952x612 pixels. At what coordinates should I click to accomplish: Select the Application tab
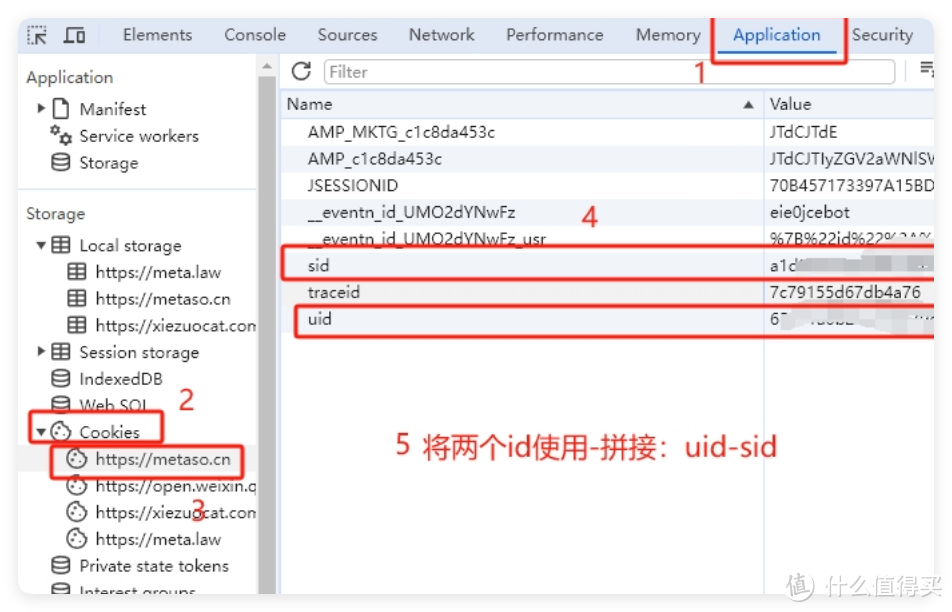(x=777, y=35)
